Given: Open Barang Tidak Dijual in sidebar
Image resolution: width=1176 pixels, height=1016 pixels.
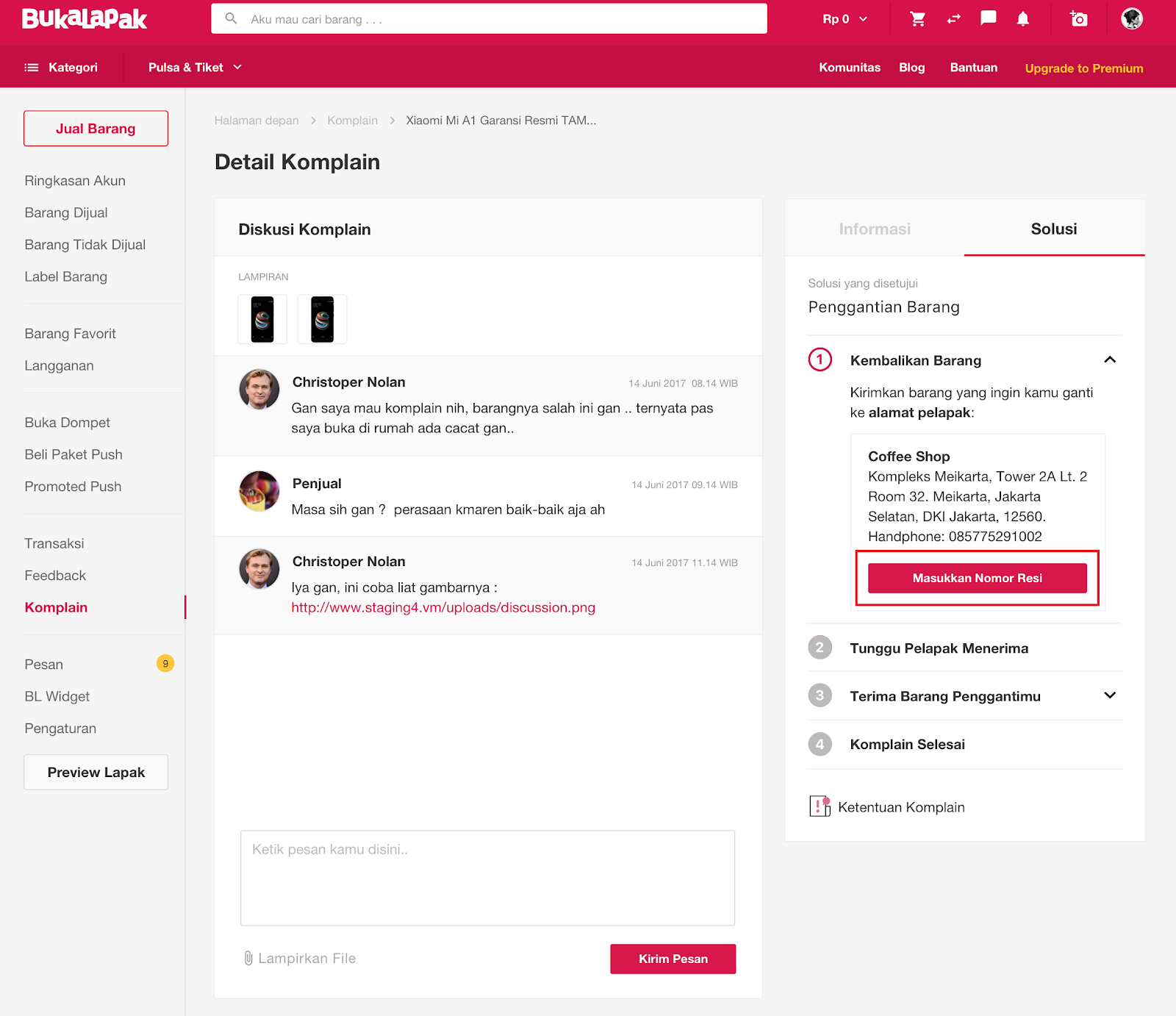Looking at the screenshot, I should pos(85,245).
